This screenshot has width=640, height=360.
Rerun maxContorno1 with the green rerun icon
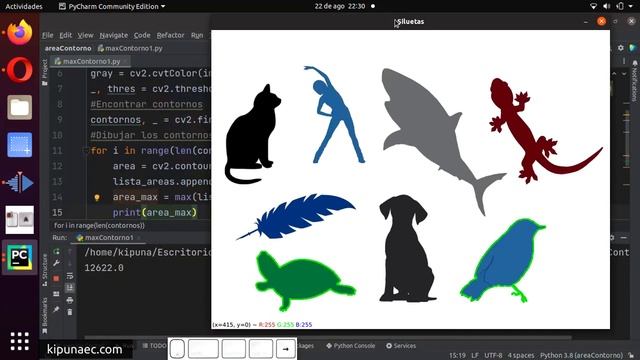[56, 251]
